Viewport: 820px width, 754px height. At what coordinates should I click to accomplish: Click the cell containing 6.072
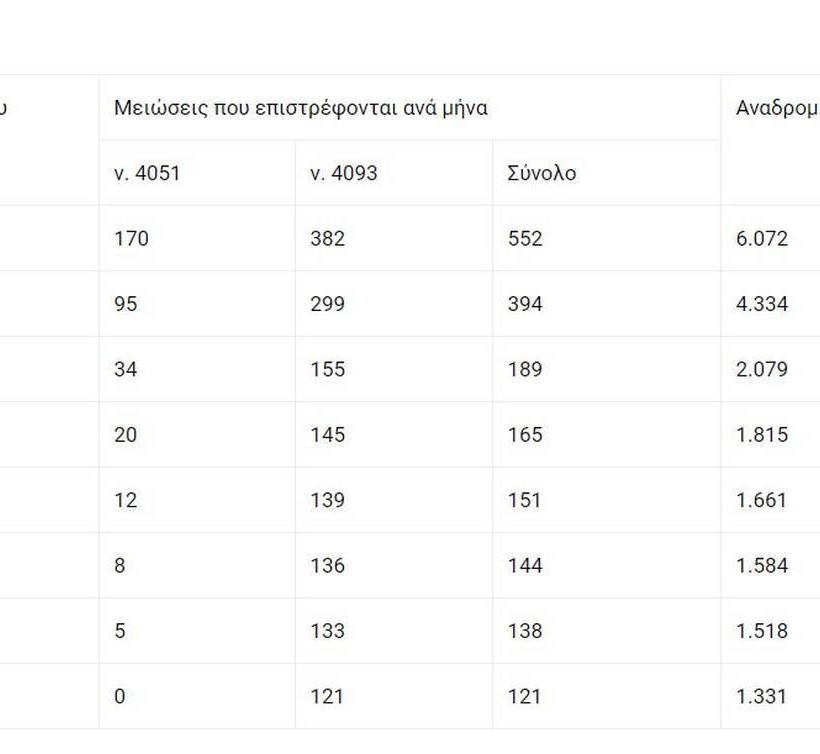tap(762, 238)
